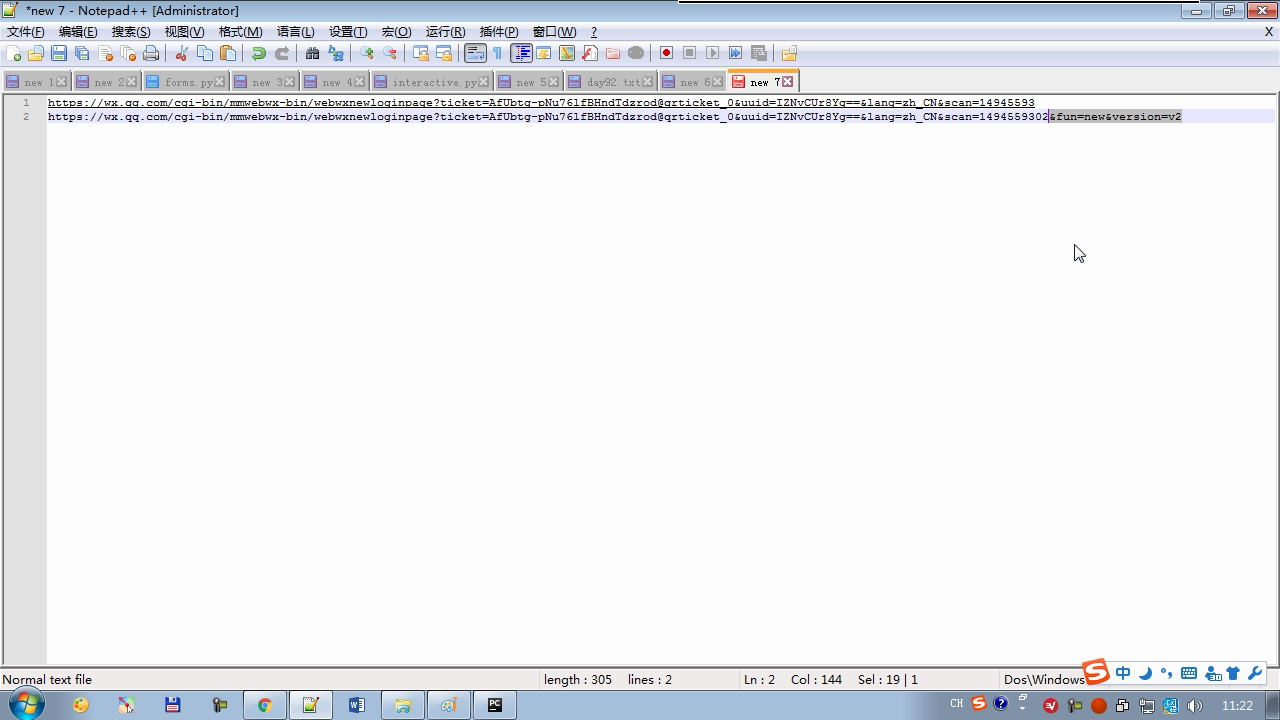
Task: Open the ? help menu
Action: 594,32
